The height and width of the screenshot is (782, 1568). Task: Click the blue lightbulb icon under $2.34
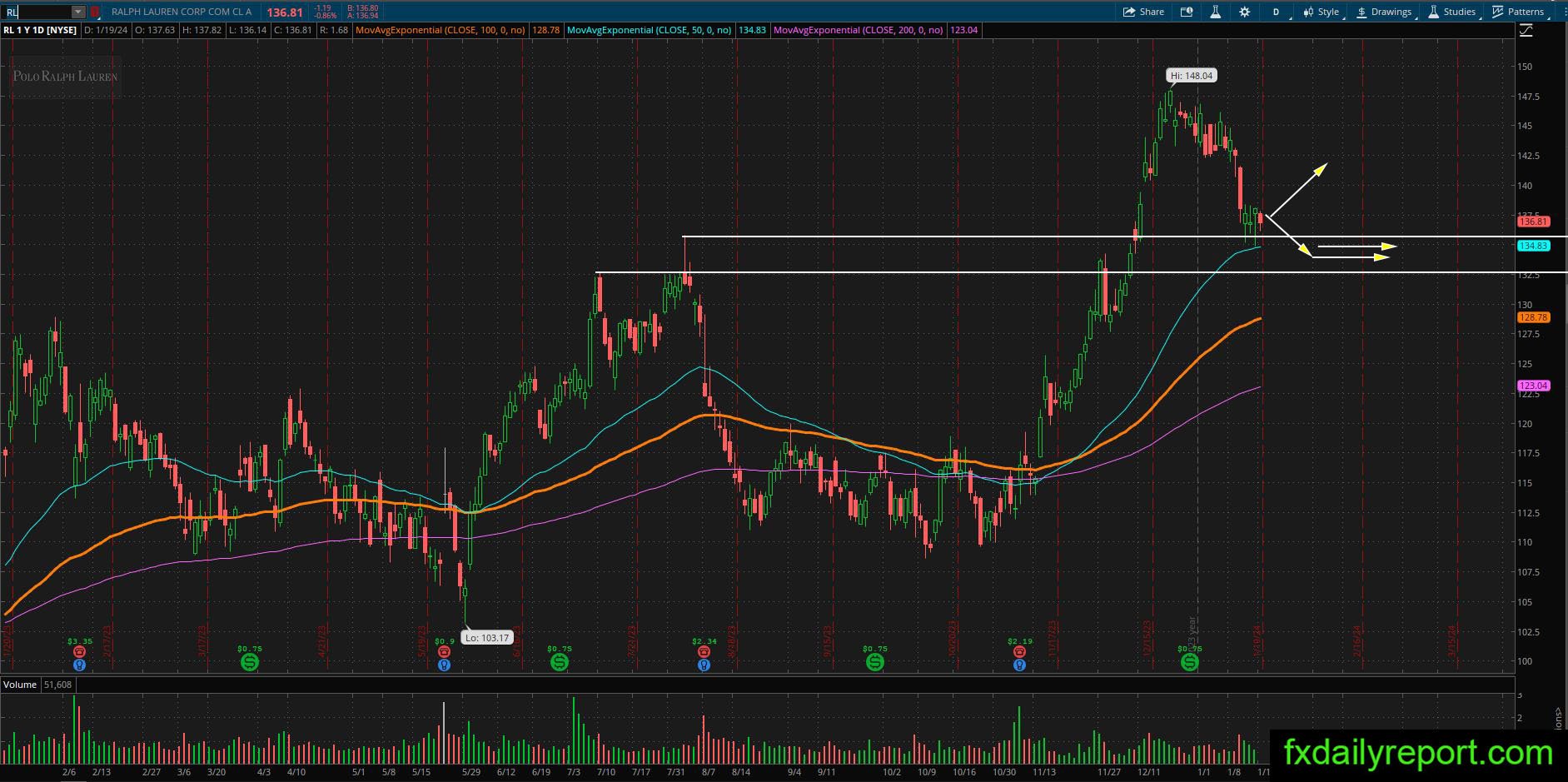point(704,665)
